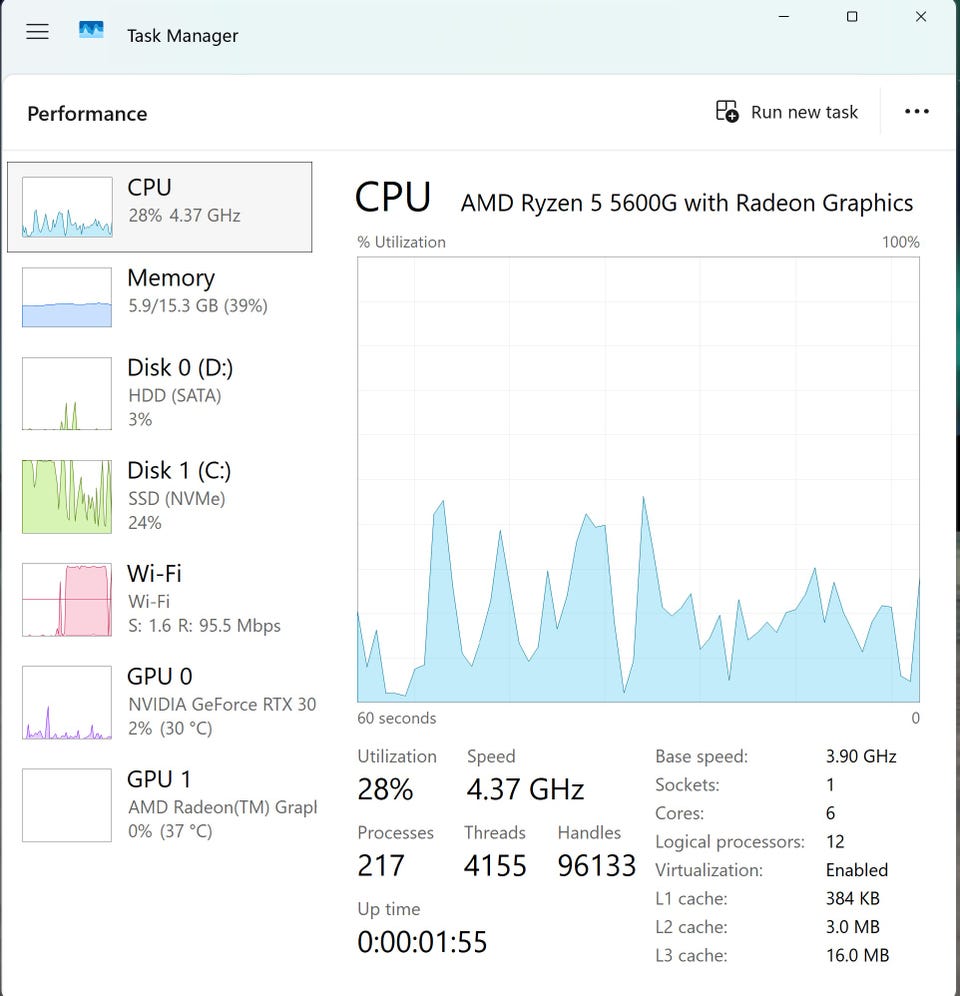This screenshot has width=960, height=996.
Task: Click the Sockets value 1
Action: [x=830, y=785]
